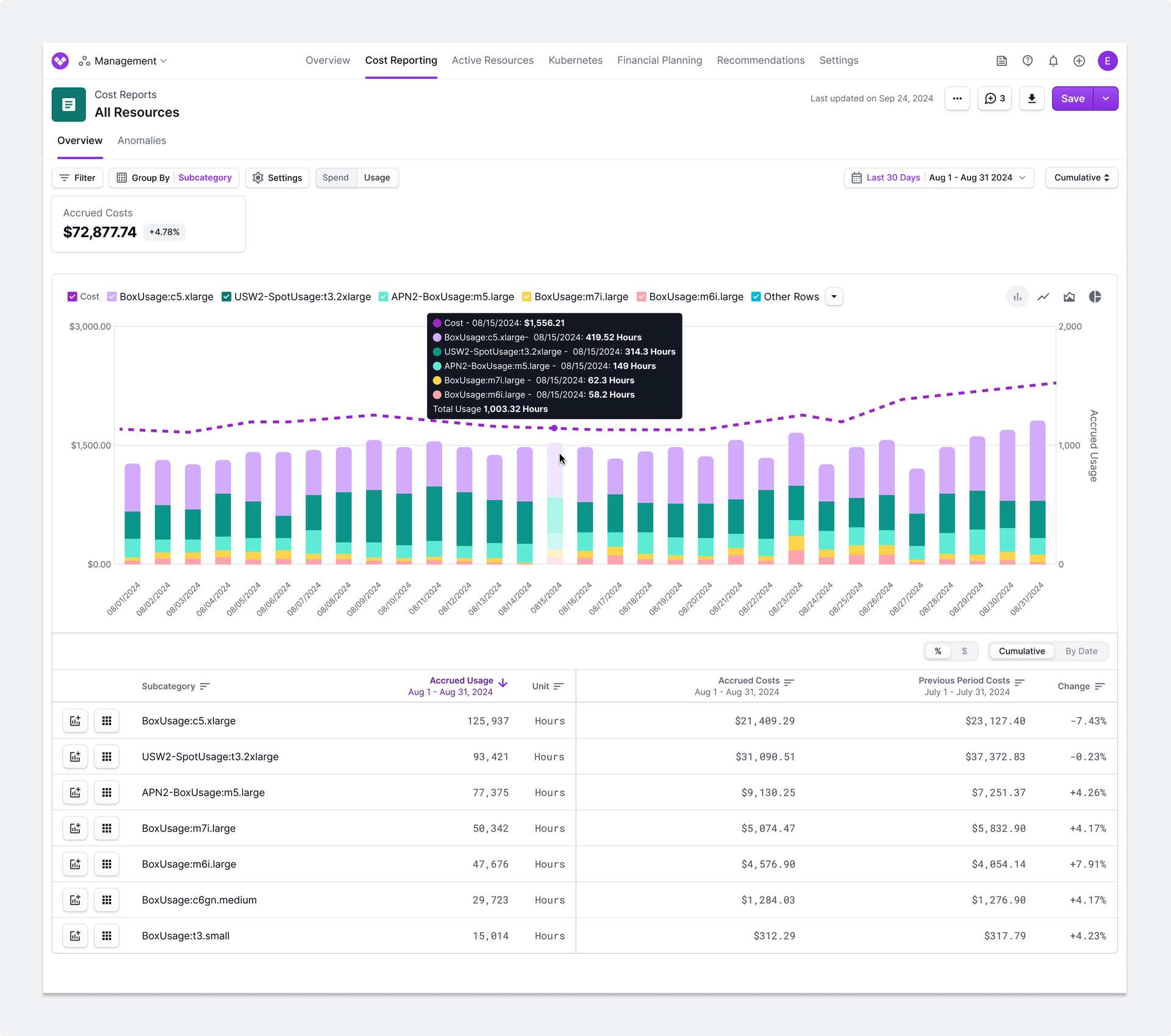The height and width of the screenshot is (1036, 1171).
Task: Navigate to Financial Planning
Action: point(659,60)
